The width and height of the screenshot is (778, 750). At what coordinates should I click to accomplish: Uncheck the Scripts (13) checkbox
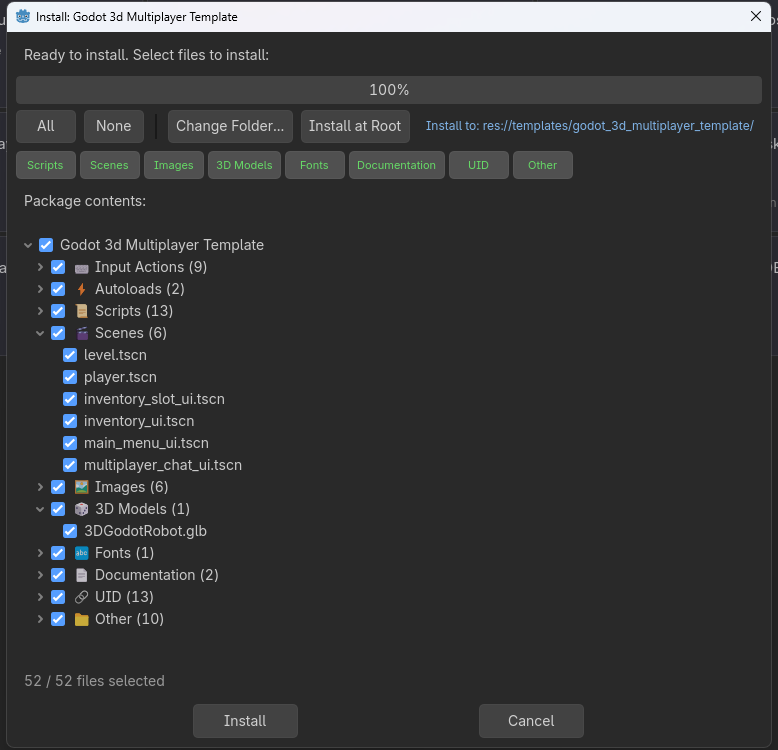58,311
